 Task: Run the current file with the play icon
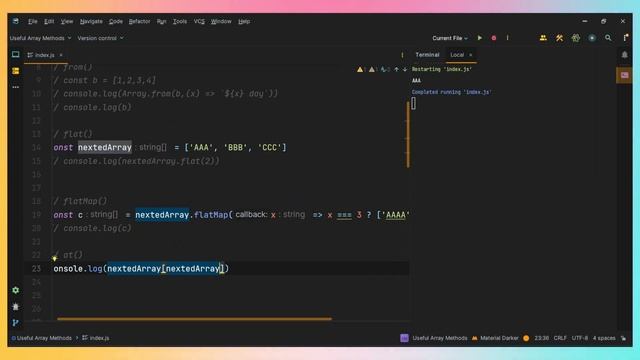click(x=480, y=38)
